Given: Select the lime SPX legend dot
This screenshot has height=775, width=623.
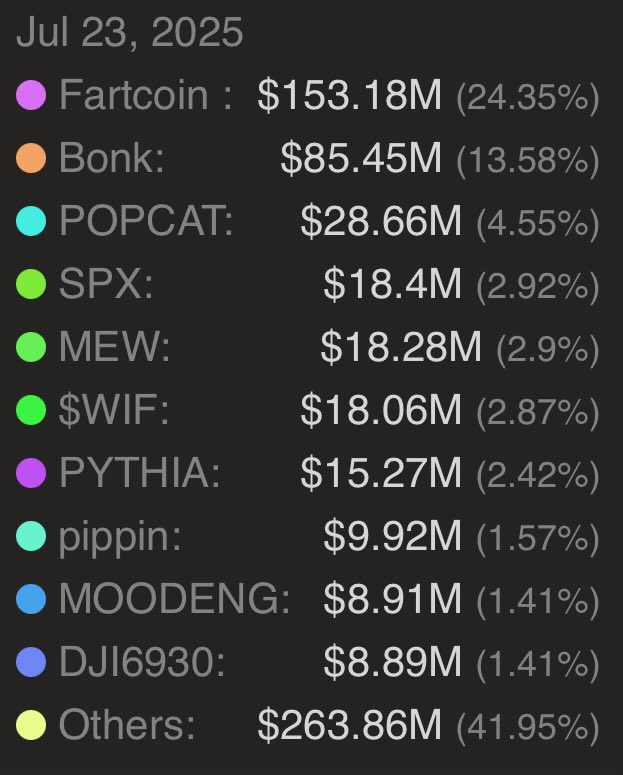Looking at the screenshot, I should 31,284.
